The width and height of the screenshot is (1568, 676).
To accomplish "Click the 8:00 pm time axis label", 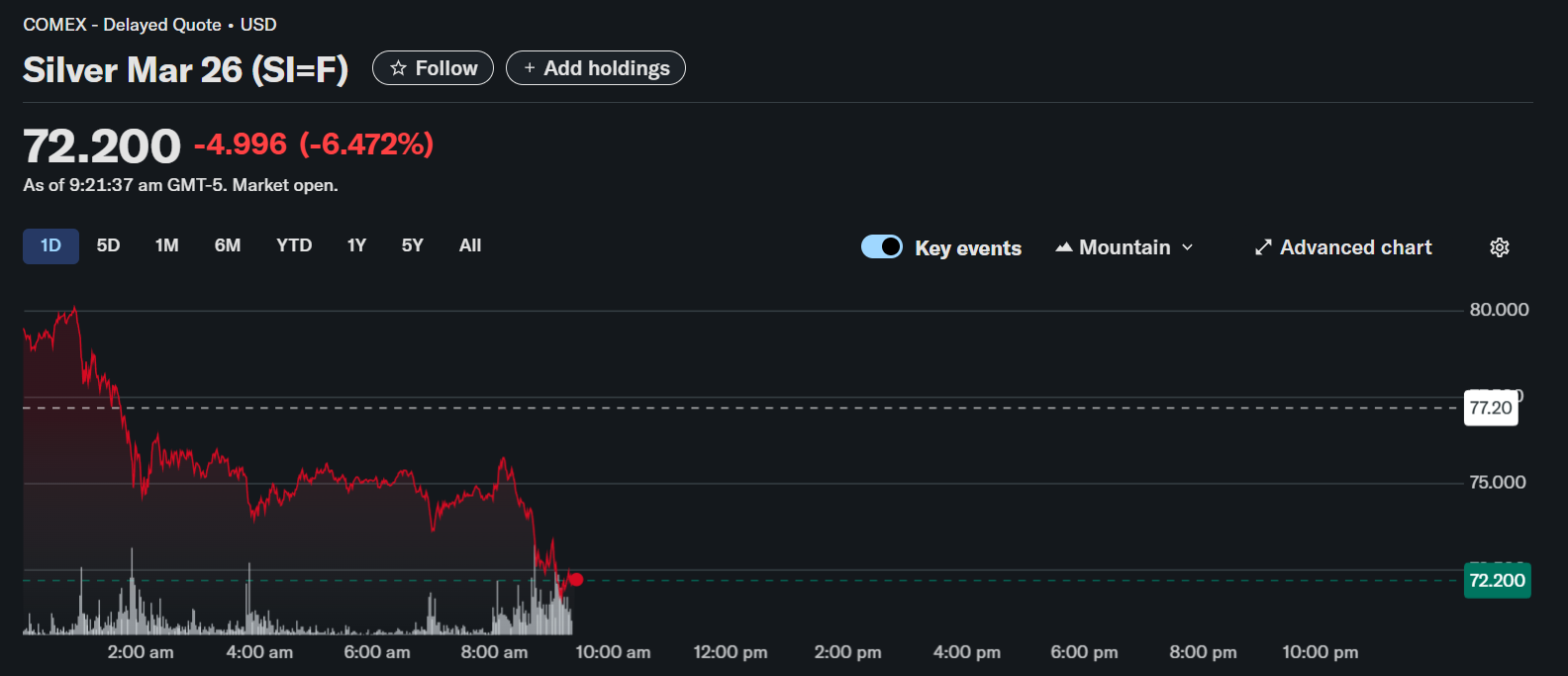I will pos(1203,652).
